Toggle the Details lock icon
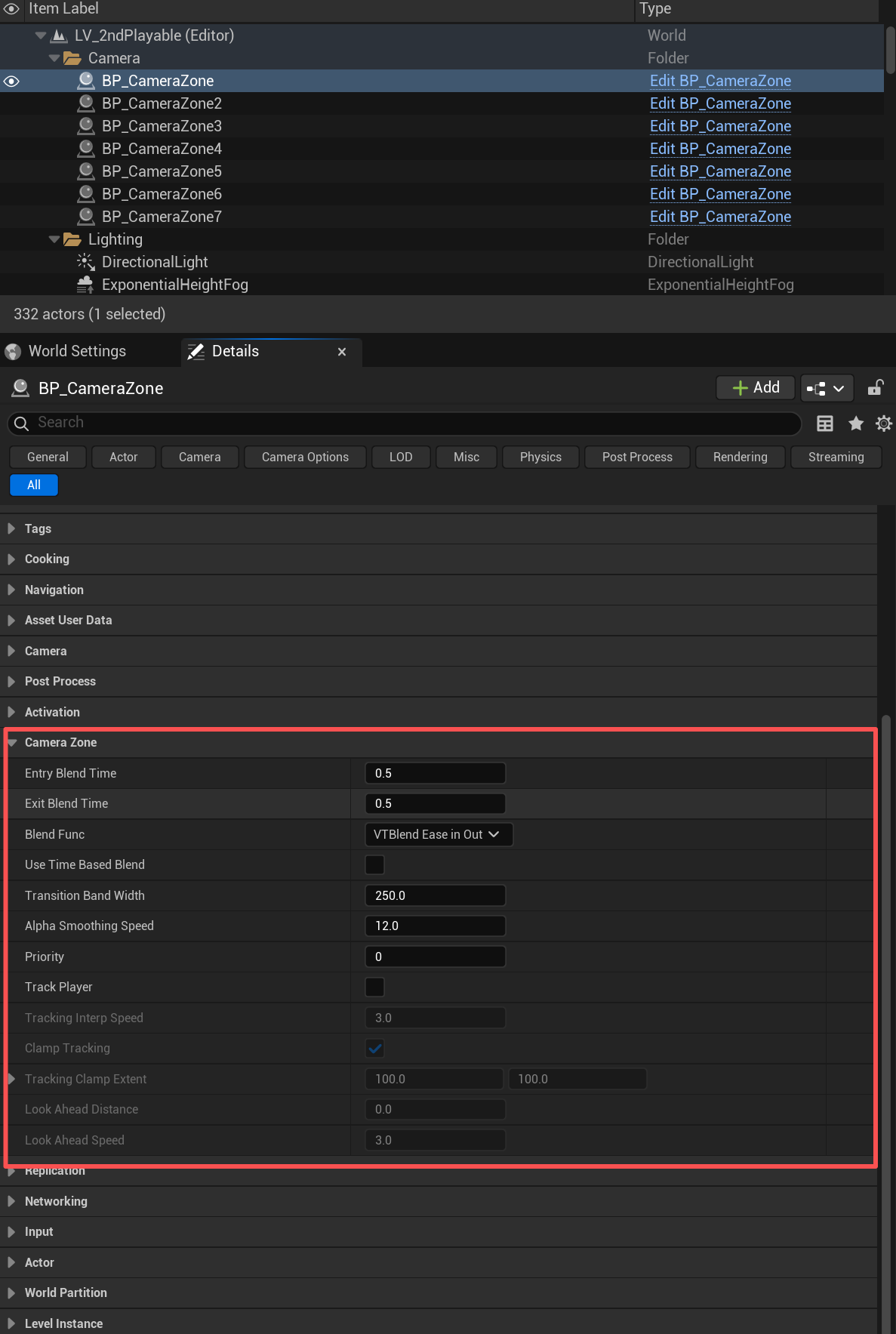Image resolution: width=896 pixels, height=1334 pixels. [x=876, y=388]
